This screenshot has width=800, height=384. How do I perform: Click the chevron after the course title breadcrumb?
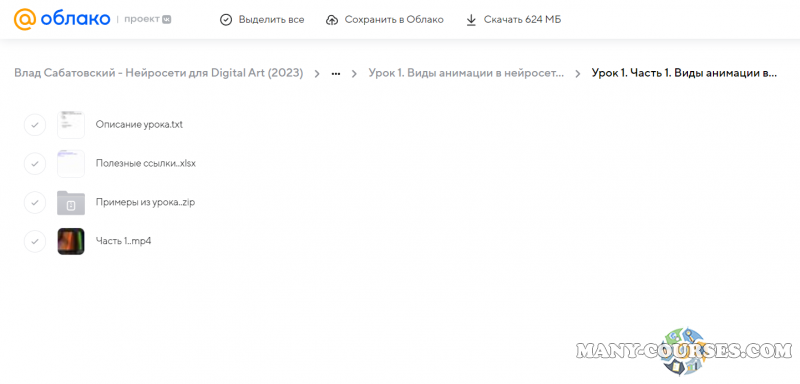(317, 73)
